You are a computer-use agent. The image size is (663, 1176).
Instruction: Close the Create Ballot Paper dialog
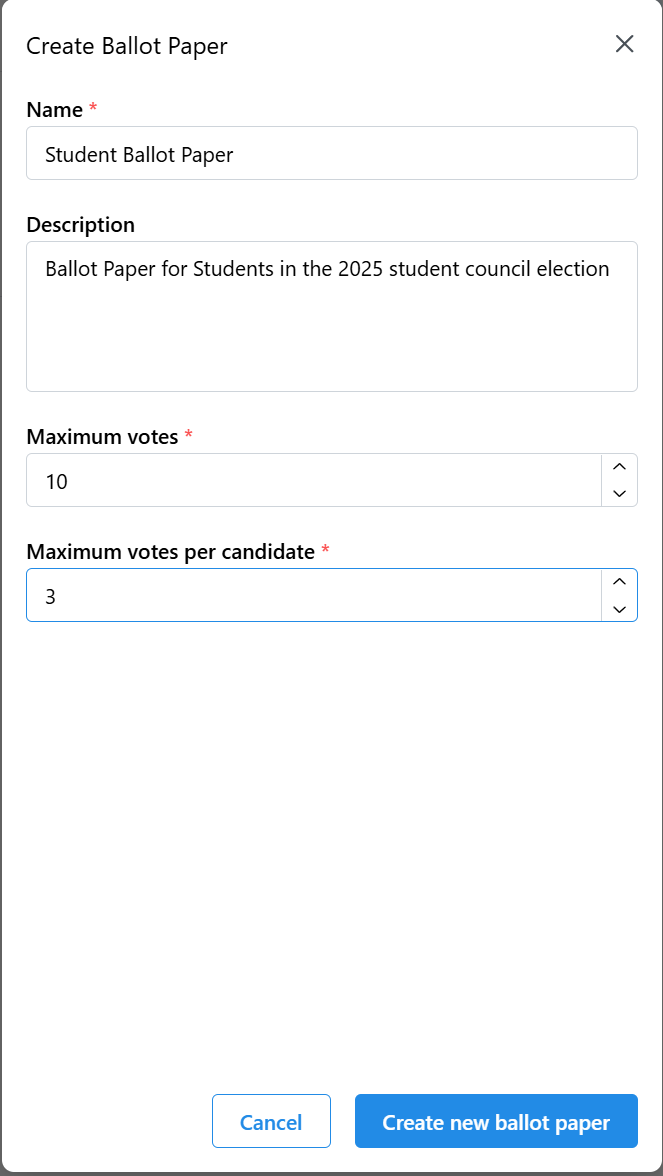(x=625, y=44)
